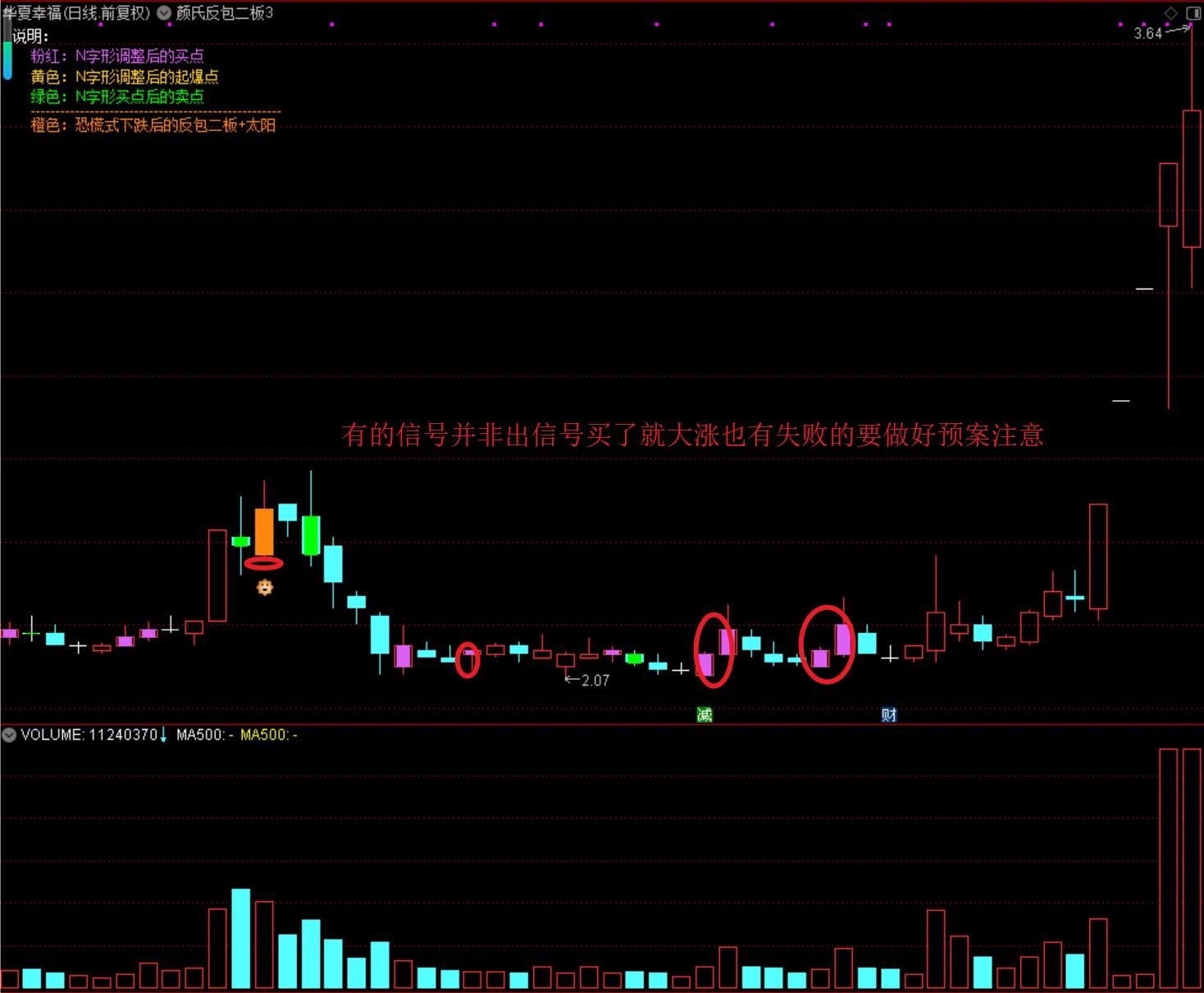
Task: Select the yellow MA500 label
Action: point(268,735)
